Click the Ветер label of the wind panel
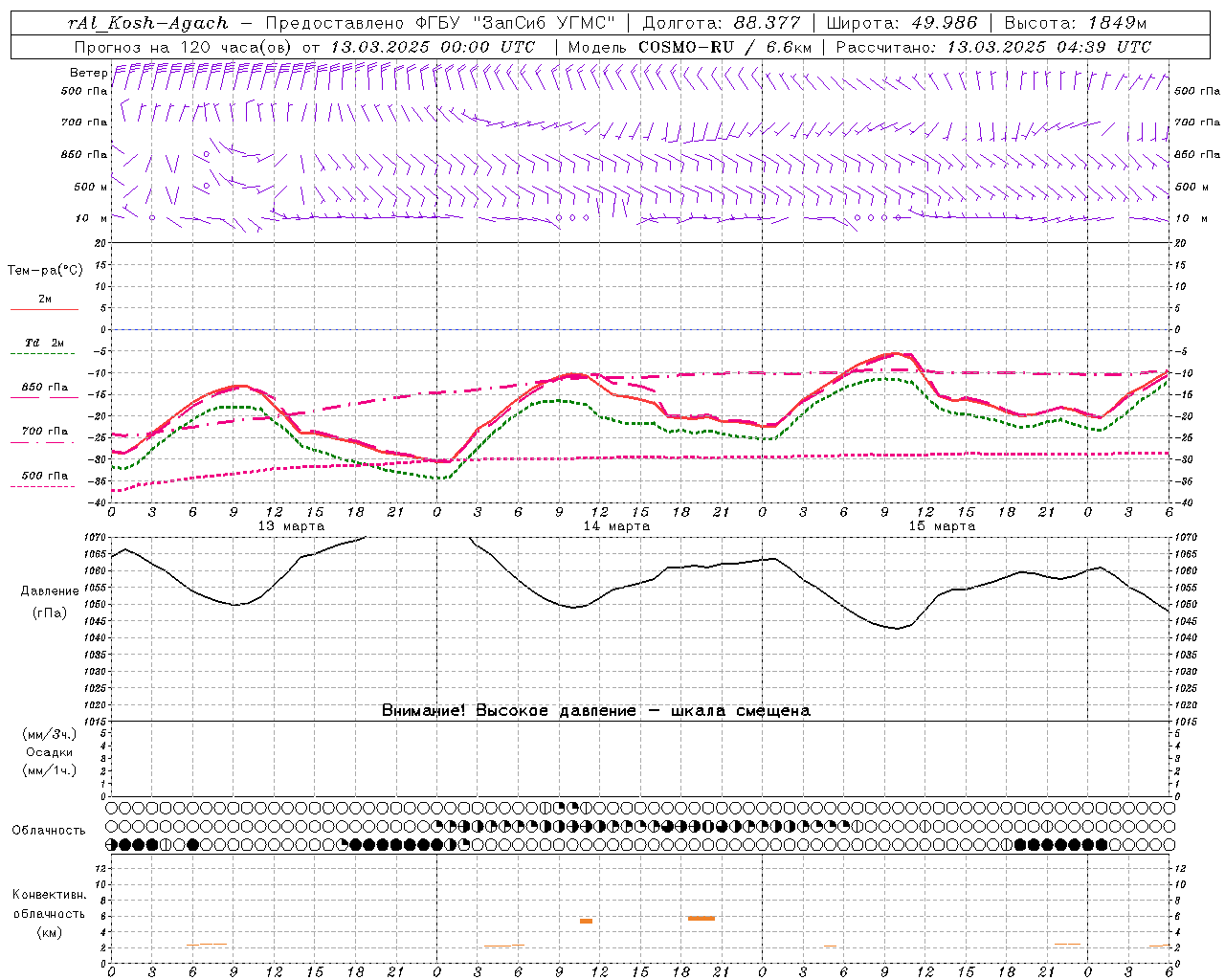 (88, 73)
